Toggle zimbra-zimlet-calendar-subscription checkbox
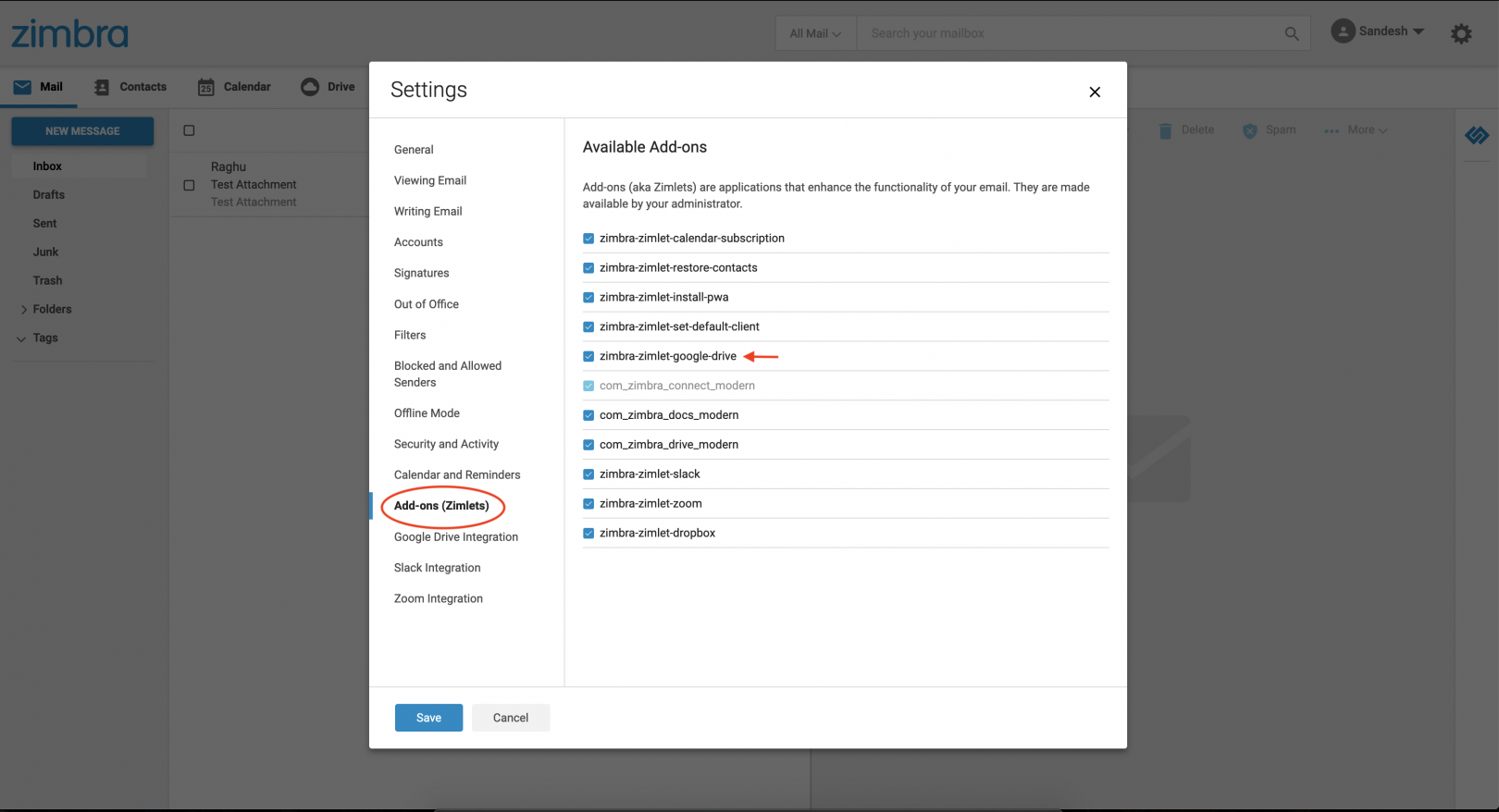 point(588,239)
